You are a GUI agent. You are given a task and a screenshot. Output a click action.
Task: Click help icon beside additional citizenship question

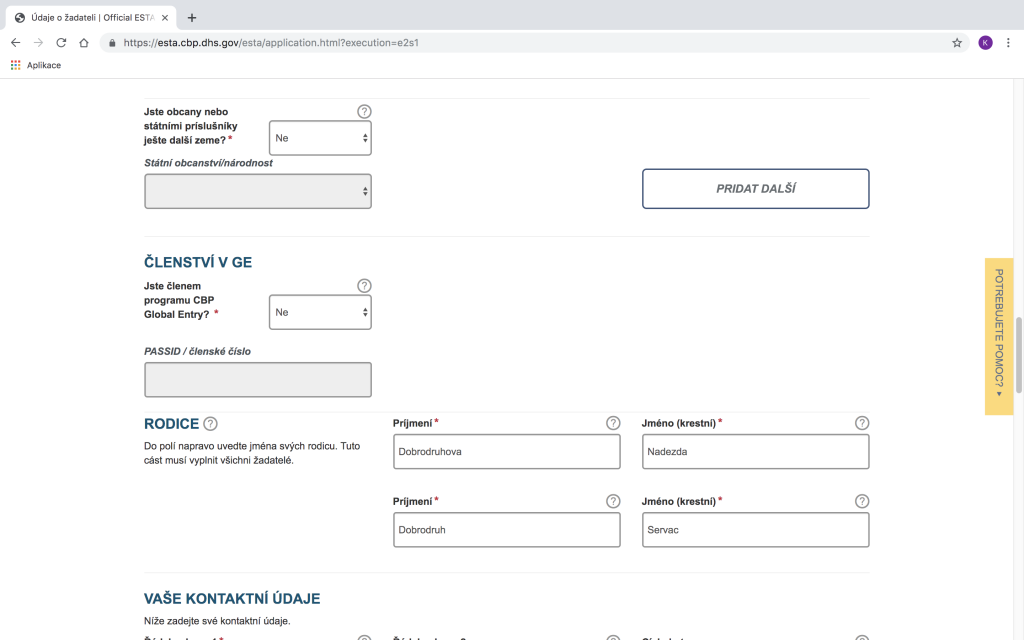click(x=364, y=112)
